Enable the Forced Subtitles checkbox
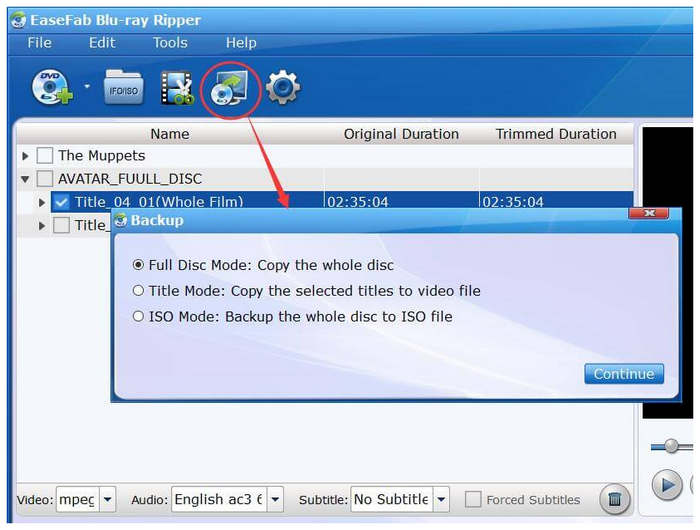The image size is (700, 530). (473, 499)
